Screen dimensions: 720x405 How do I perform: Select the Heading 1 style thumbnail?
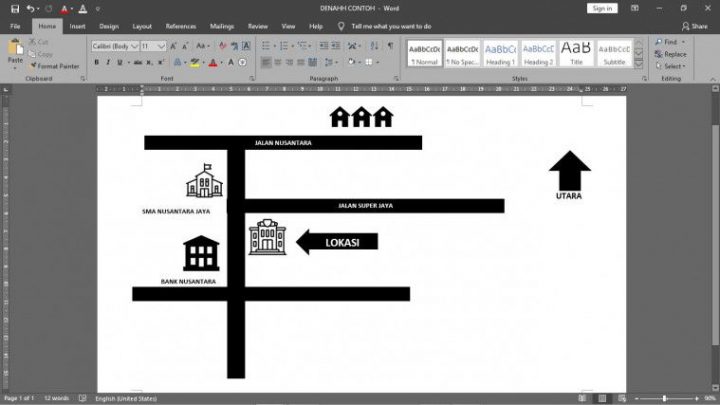point(500,53)
